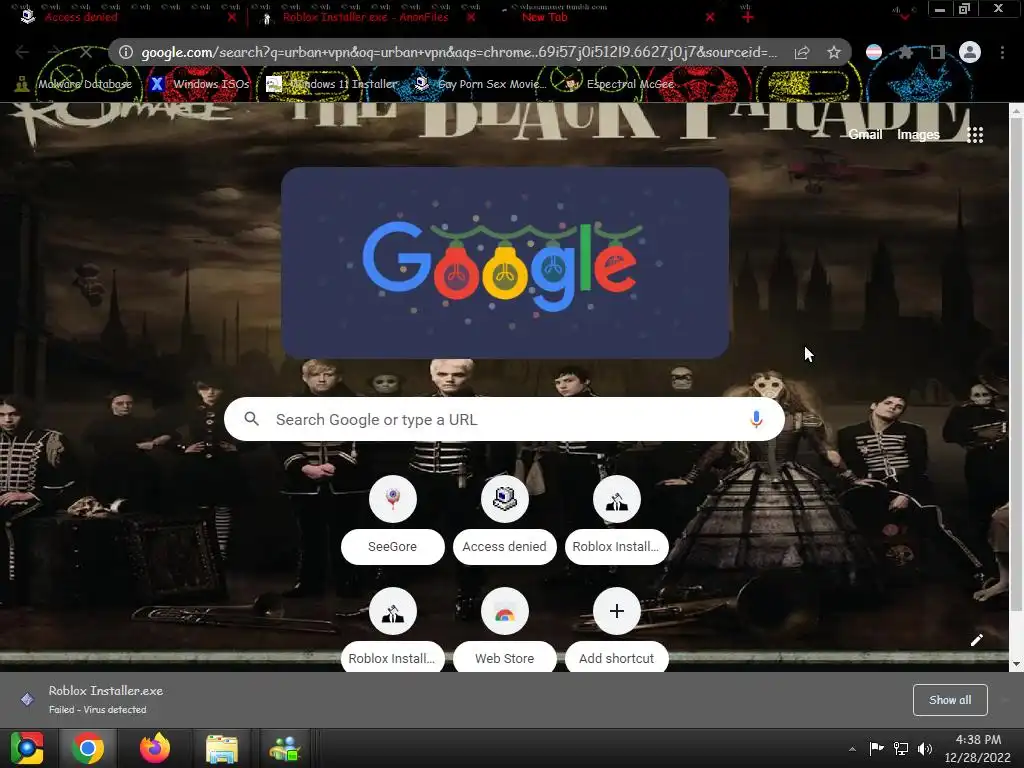Open the messenger people icon on taskbar

[285, 748]
